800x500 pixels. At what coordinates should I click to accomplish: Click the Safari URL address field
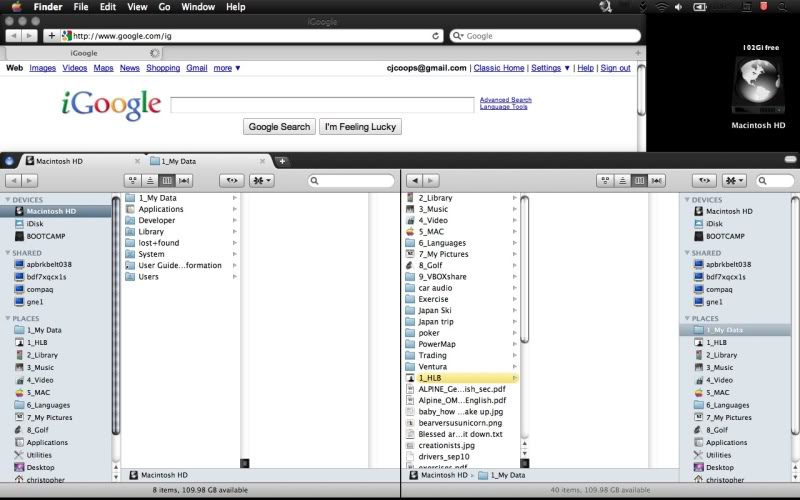tap(252, 36)
